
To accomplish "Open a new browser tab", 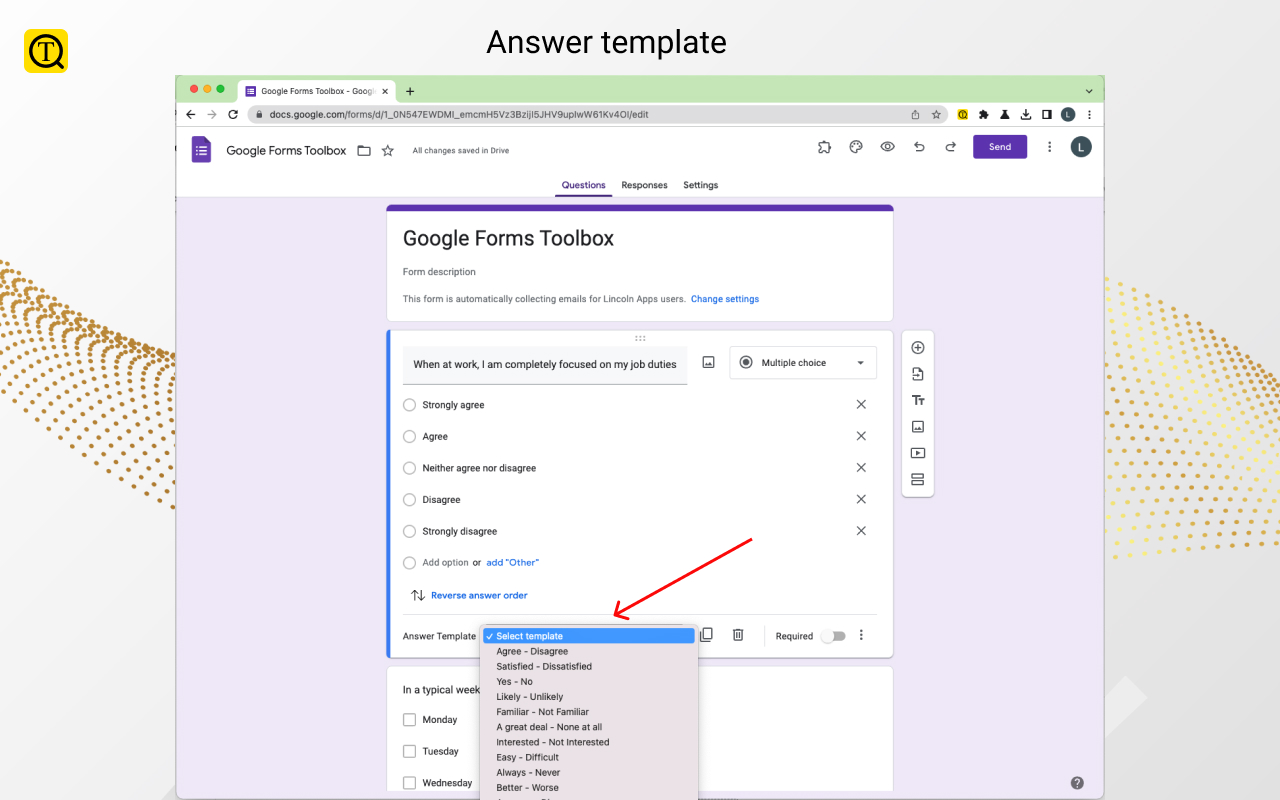I will [x=410, y=91].
